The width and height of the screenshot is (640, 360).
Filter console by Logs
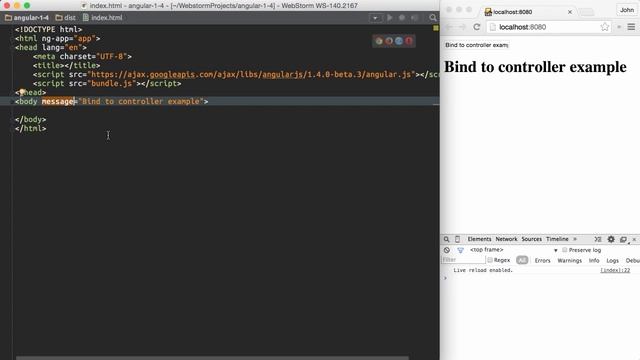612,260
